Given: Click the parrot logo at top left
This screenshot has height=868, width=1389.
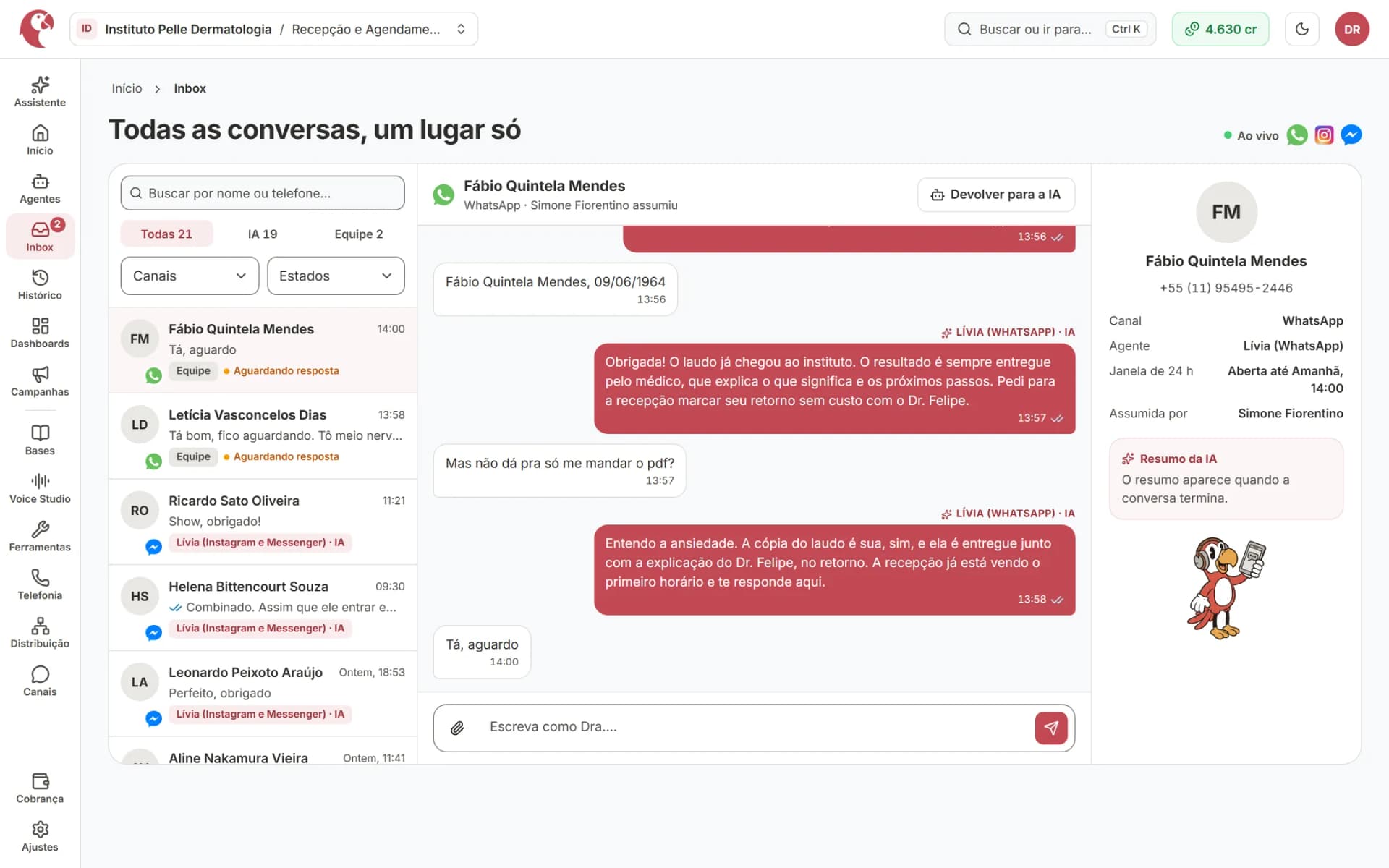Looking at the screenshot, I should (x=38, y=29).
